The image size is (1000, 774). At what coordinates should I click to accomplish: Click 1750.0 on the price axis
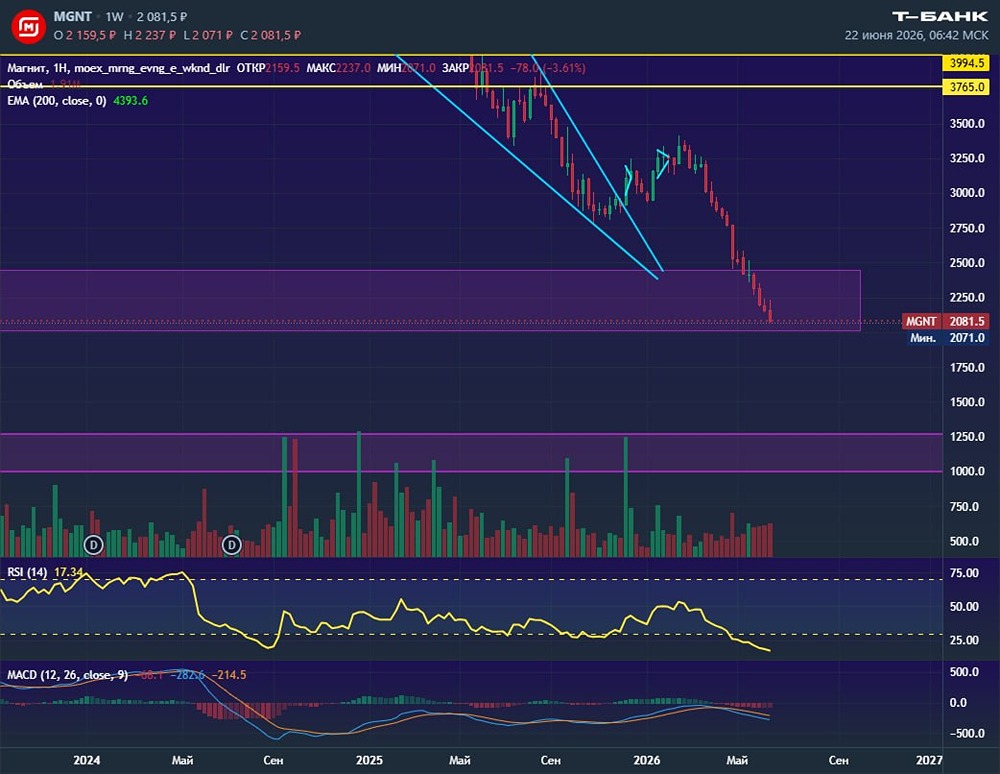click(x=967, y=367)
